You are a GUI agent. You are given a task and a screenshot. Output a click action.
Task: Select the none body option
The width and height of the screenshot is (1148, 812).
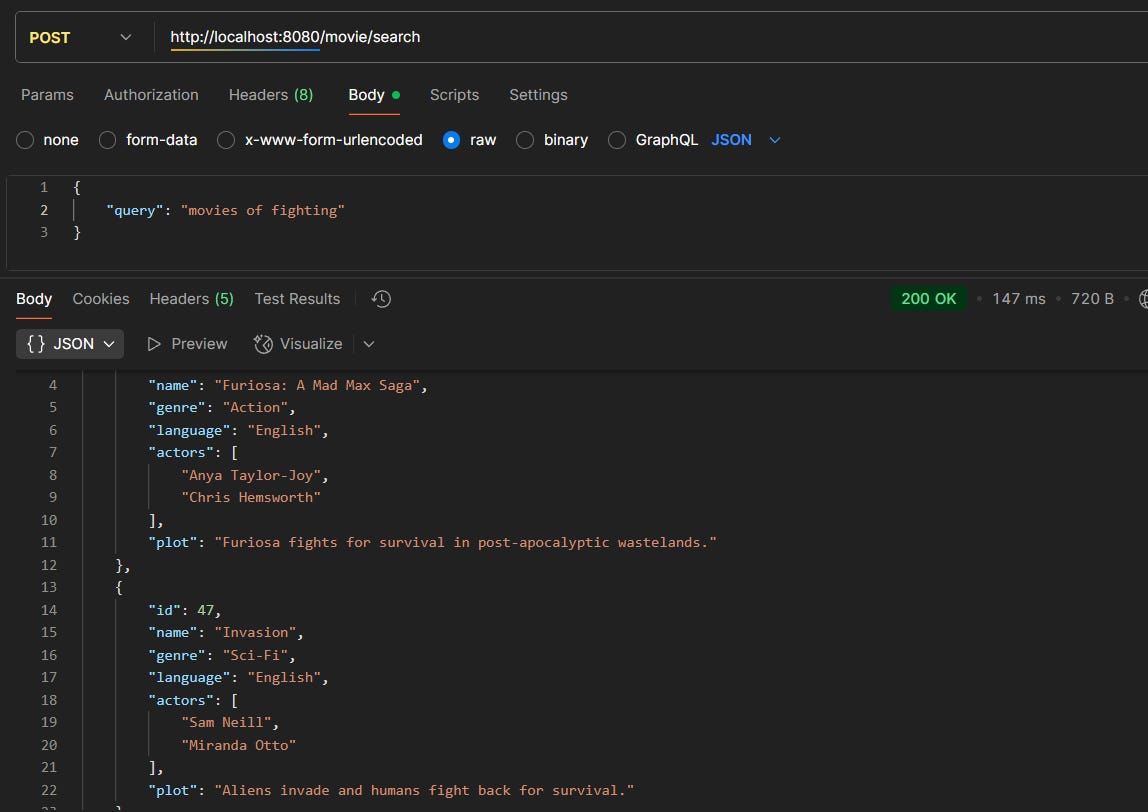(x=24, y=140)
